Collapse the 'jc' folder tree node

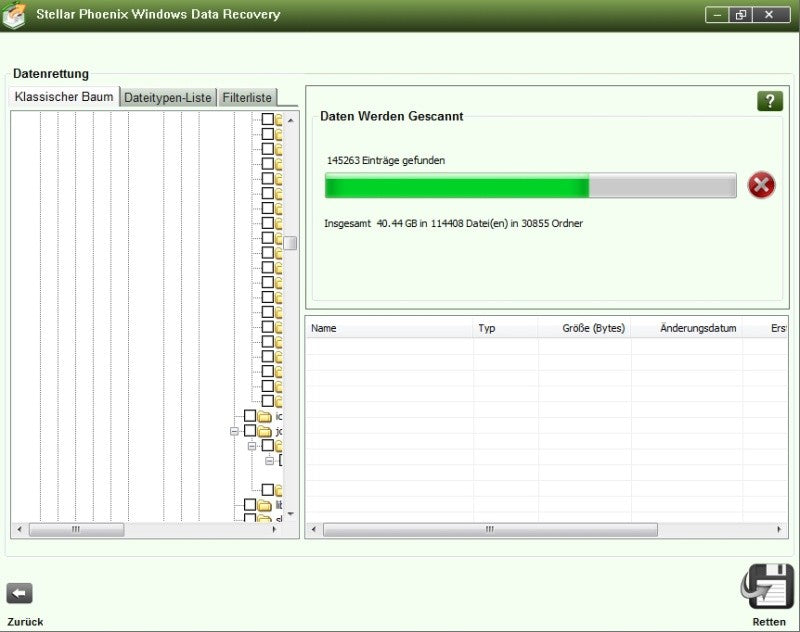[x=234, y=431]
